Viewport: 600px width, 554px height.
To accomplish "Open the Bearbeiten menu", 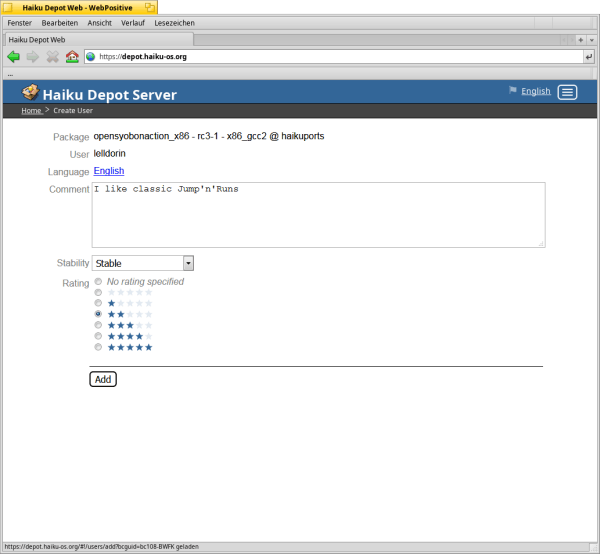I will [59, 22].
